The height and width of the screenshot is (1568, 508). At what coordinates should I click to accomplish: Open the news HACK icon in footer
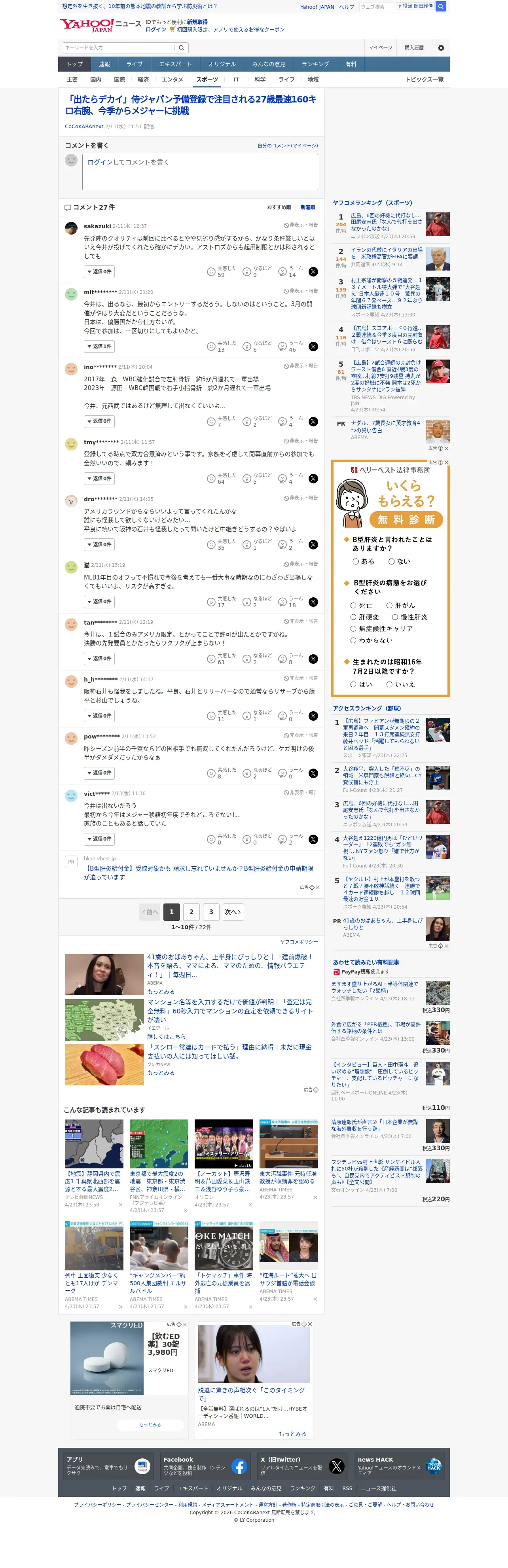pyautogui.click(x=434, y=1466)
